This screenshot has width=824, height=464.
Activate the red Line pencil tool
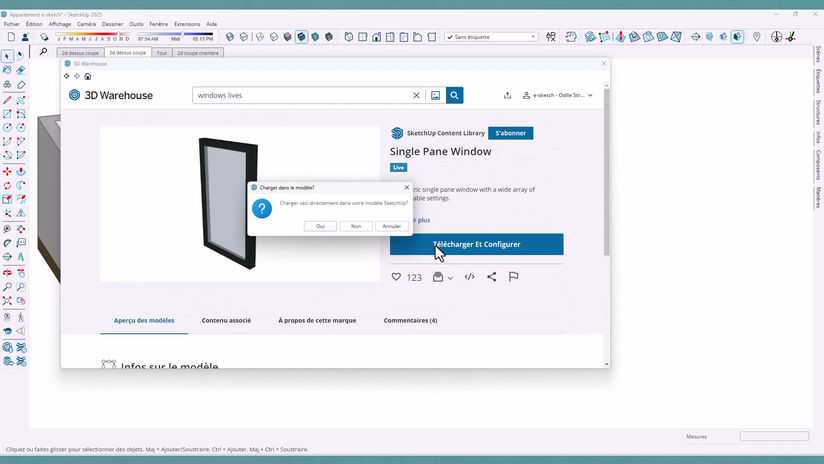coord(7,100)
